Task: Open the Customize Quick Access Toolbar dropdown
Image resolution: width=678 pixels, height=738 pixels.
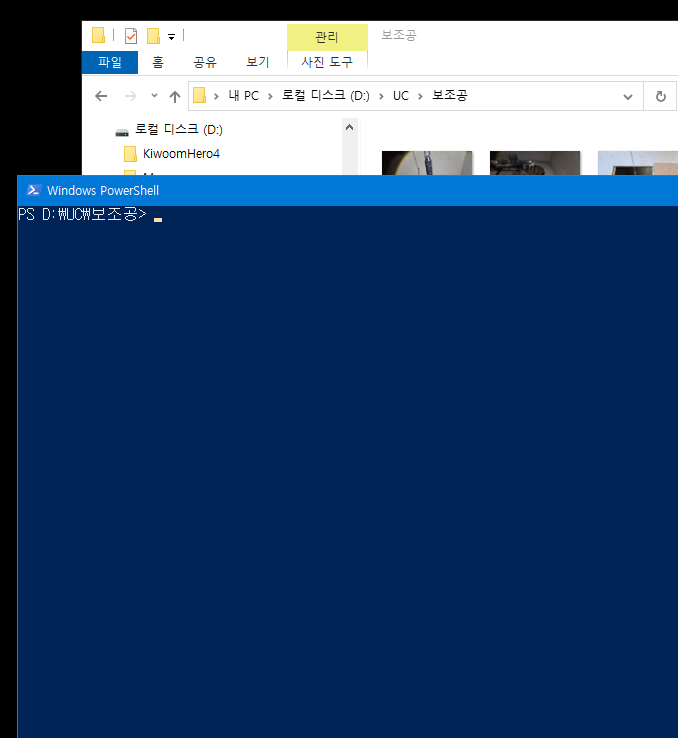Action: (x=172, y=37)
